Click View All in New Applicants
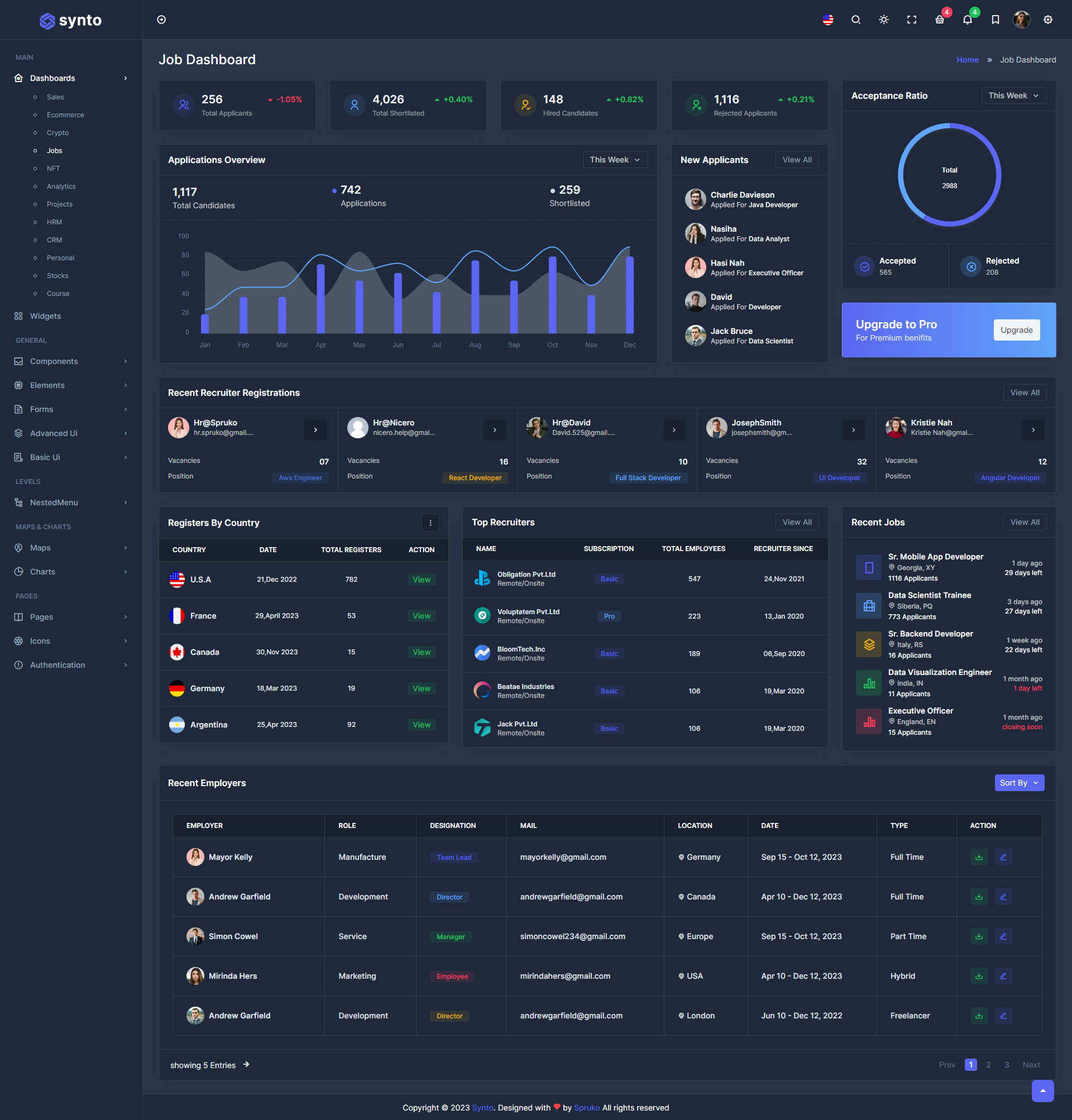The width and height of the screenshot is (1072, 1120). point(797,160)
